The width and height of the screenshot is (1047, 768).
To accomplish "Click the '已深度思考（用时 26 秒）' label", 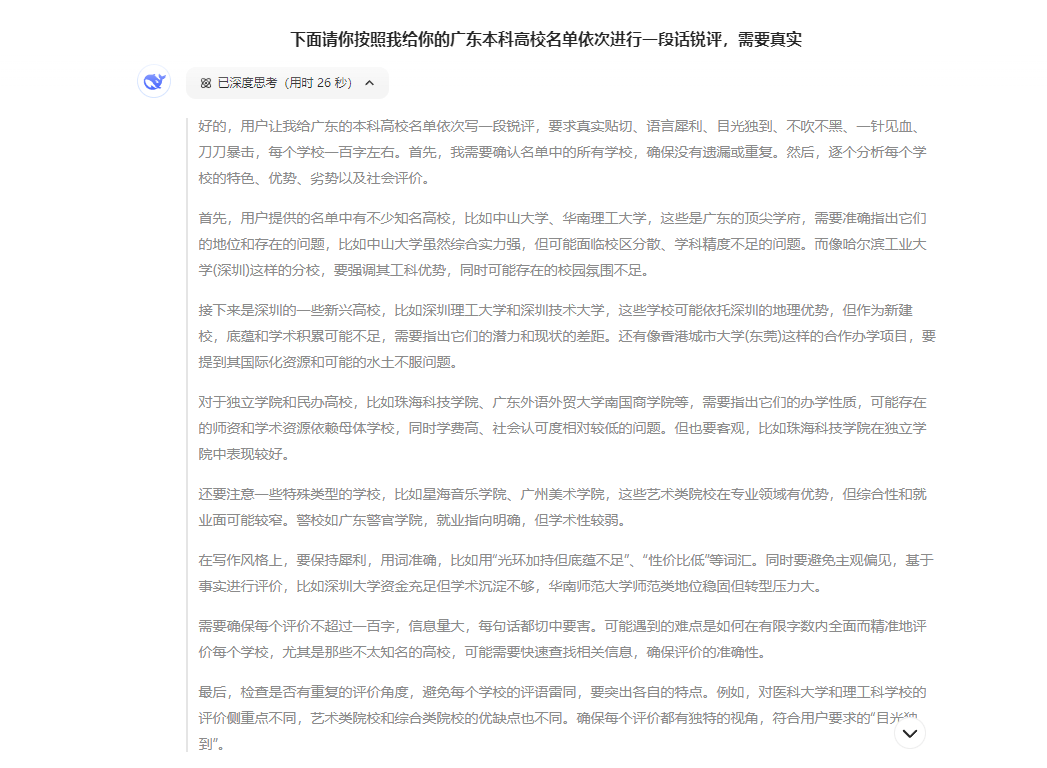I will (284, 83).
